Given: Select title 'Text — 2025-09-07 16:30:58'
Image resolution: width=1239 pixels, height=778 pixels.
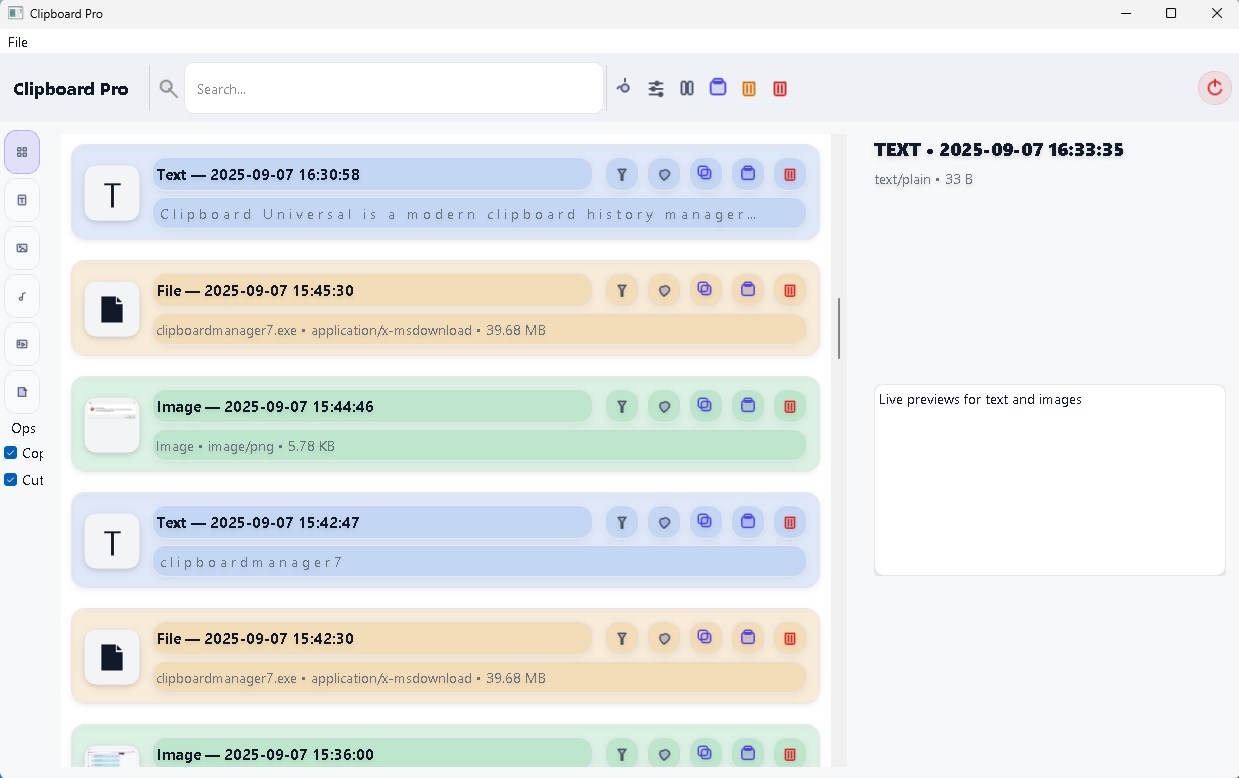Looking at the screenshot, I should (x=258, y=174).
